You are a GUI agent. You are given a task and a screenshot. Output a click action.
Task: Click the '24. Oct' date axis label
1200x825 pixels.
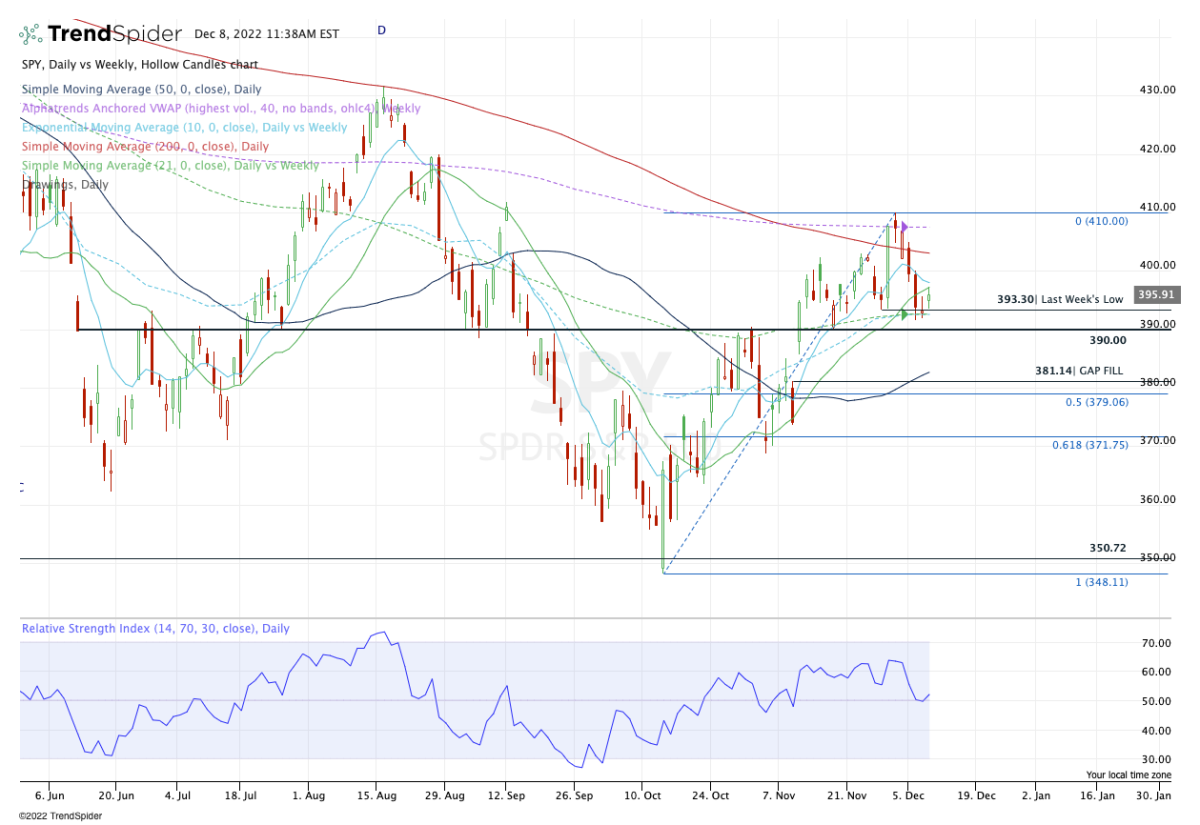coord(710,797)
